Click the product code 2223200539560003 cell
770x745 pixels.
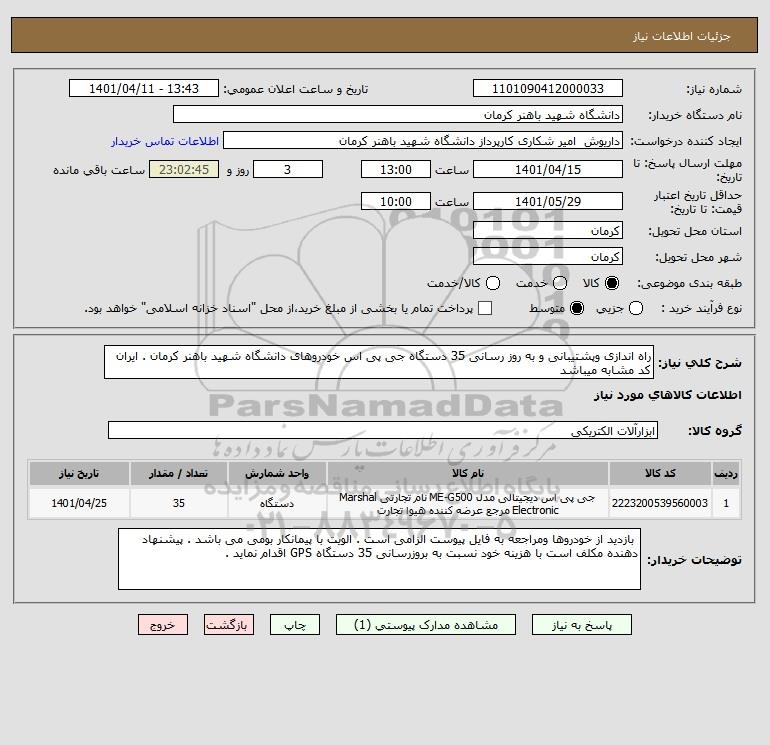click(x=660, y=503)
